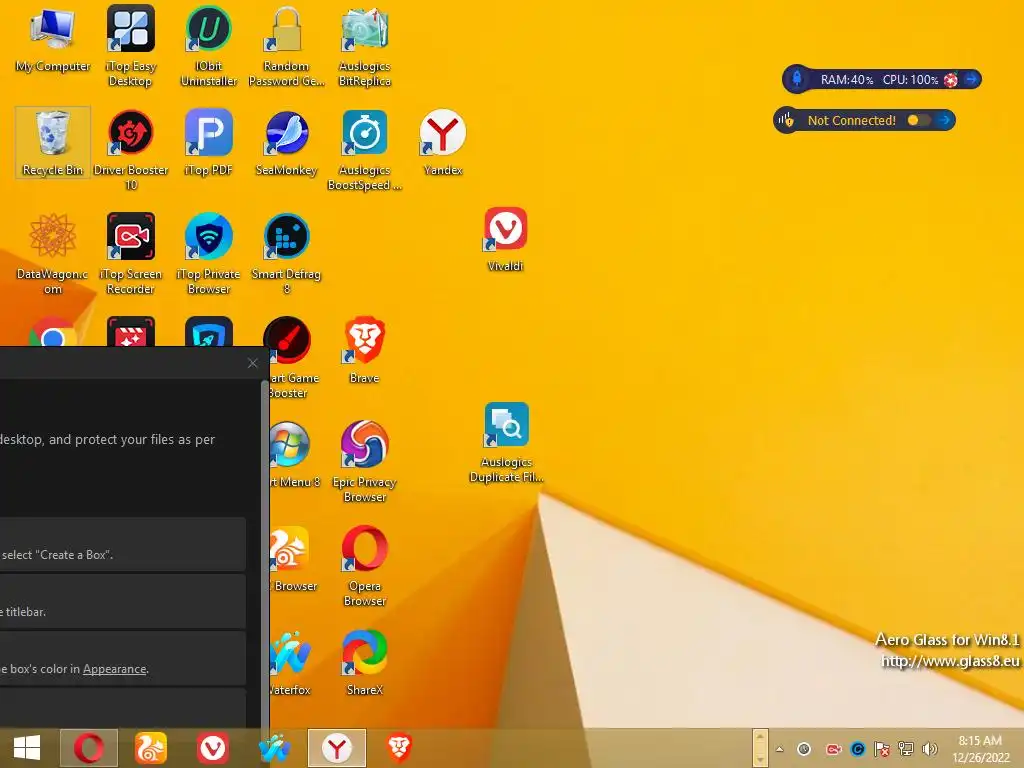Switch to Opera in the taskbar
The width and height of the screenshot is (1024, 768).
(x=89, y=748)
